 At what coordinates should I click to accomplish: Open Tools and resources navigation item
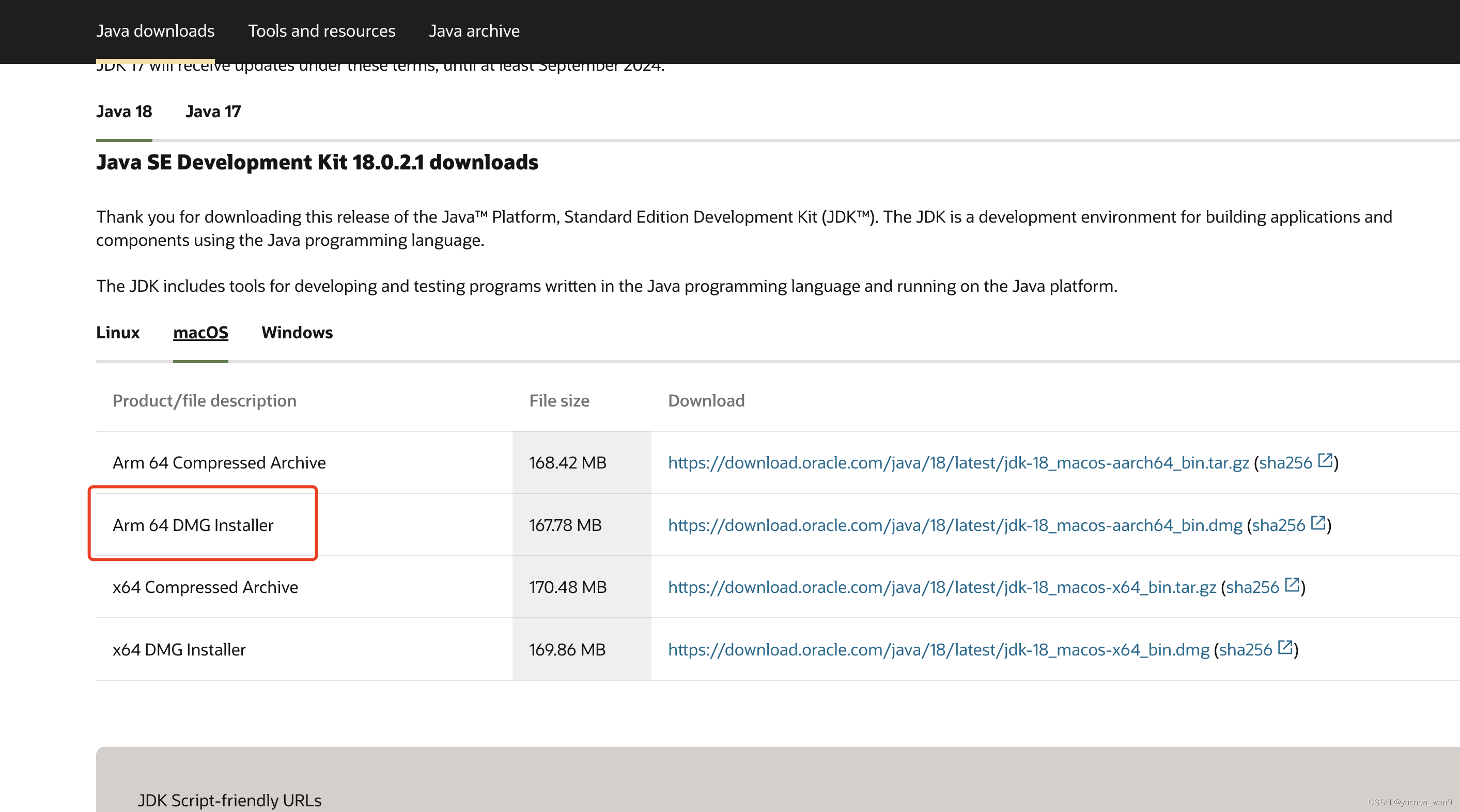(x=321, y=30)
